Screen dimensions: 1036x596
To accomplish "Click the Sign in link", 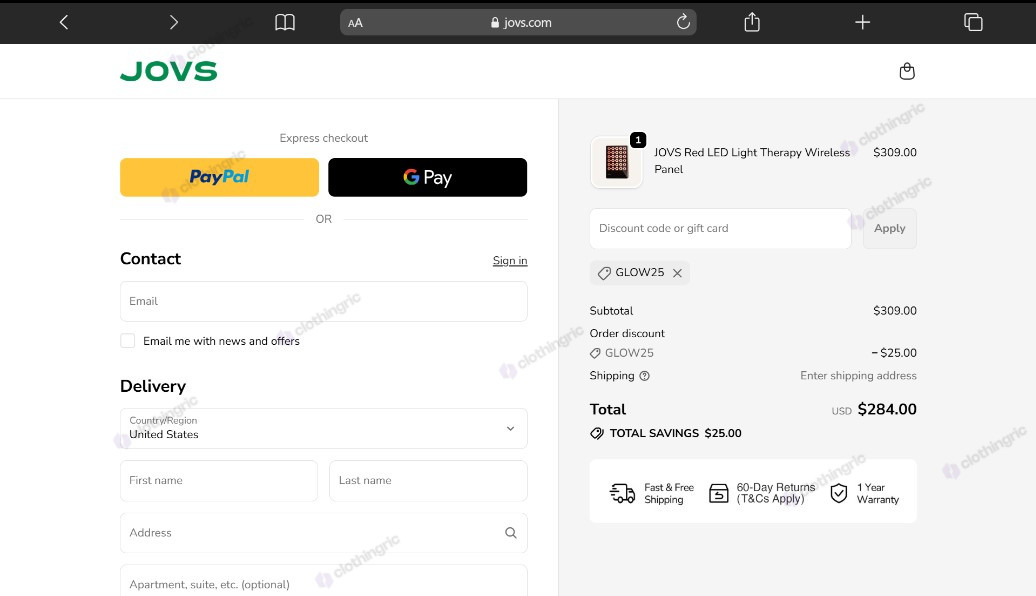I will pyautogui.click(x=510, y=260).
